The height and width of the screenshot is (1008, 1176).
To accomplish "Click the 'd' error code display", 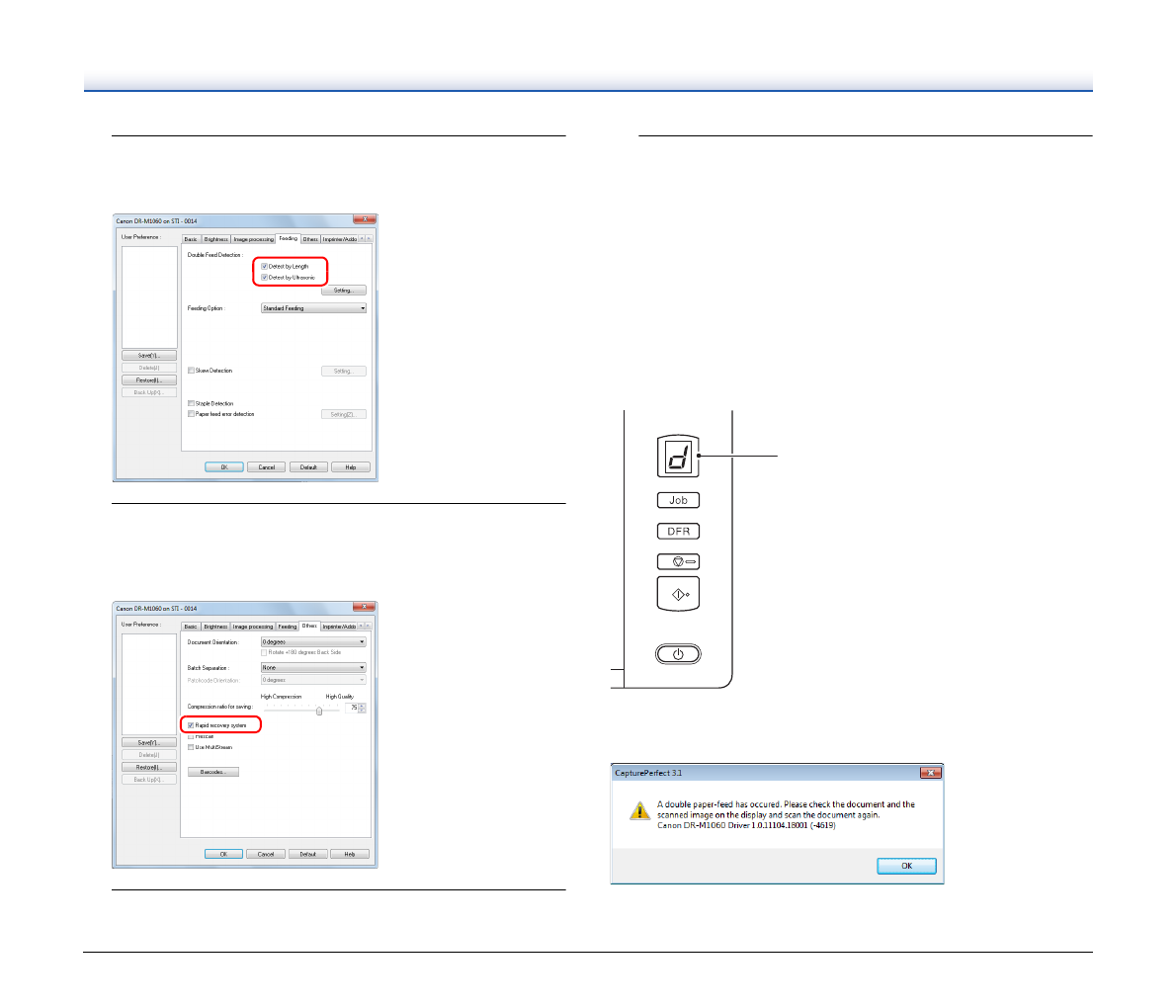I will [678, 458].
